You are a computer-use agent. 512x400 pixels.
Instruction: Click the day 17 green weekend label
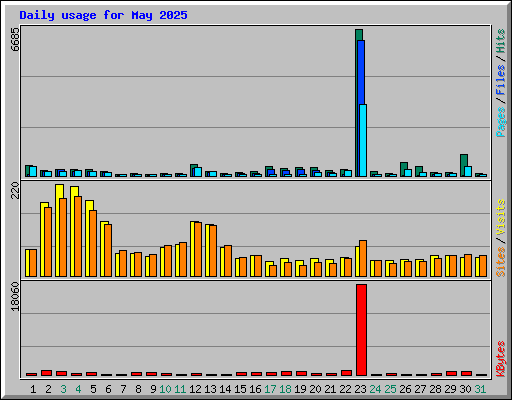point(270,389)
